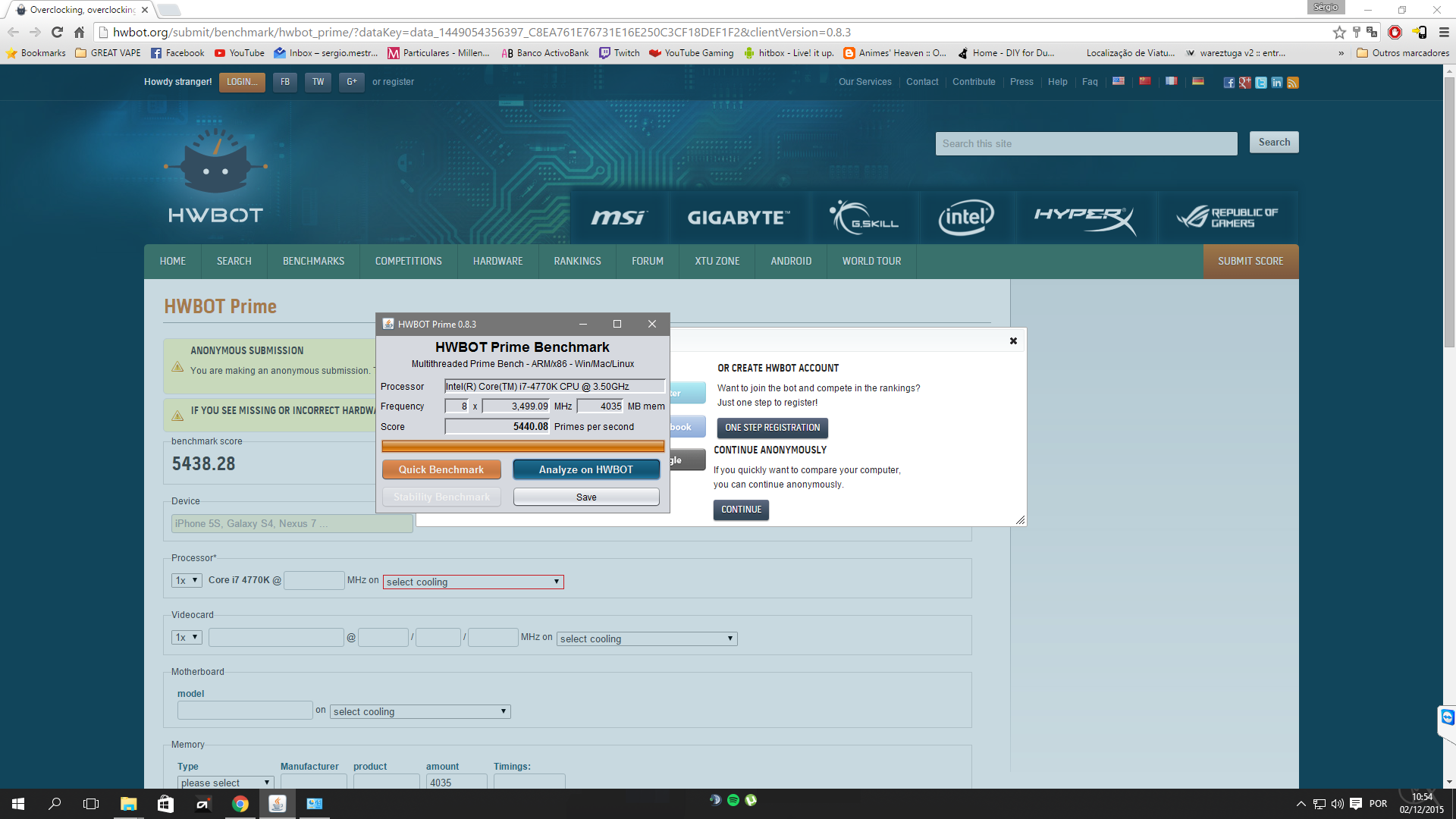
Task: Open the HyperX sponsor logo
Action: tap(1085, 218)
